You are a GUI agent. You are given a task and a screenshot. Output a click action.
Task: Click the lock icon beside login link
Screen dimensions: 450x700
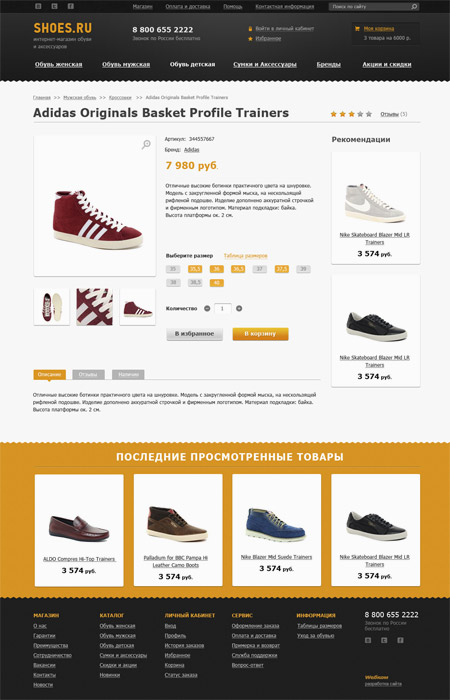coord(250,29)
